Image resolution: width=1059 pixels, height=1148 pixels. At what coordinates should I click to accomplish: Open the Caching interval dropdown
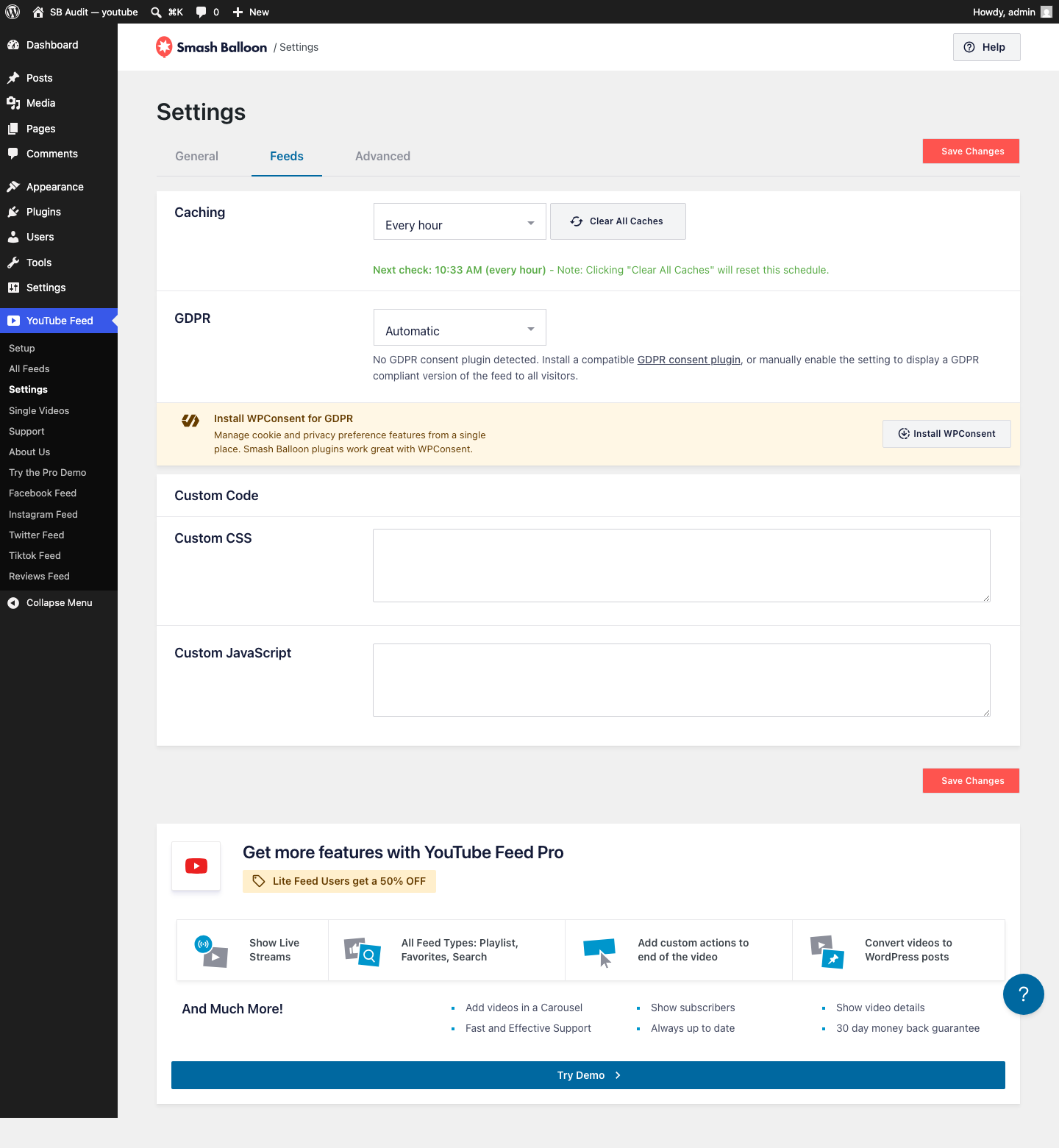coord(460,221)
